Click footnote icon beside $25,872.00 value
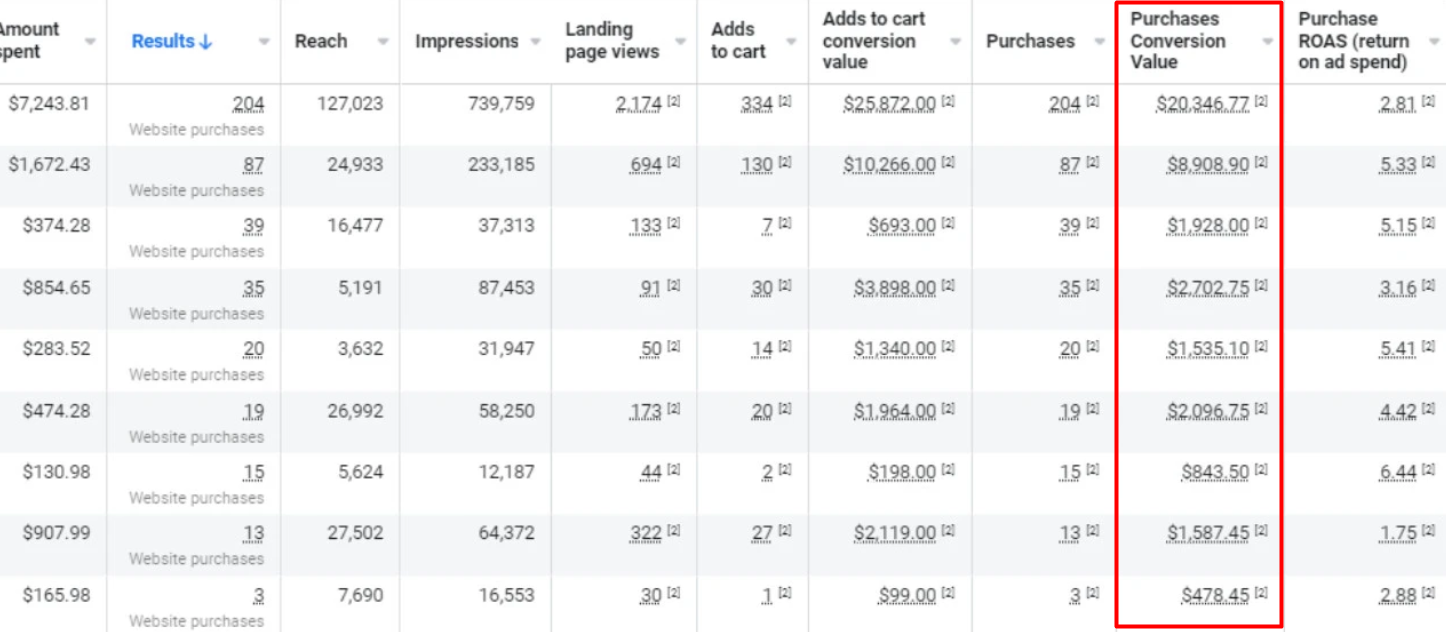The image size is (1446, 632). click(948, 101)
